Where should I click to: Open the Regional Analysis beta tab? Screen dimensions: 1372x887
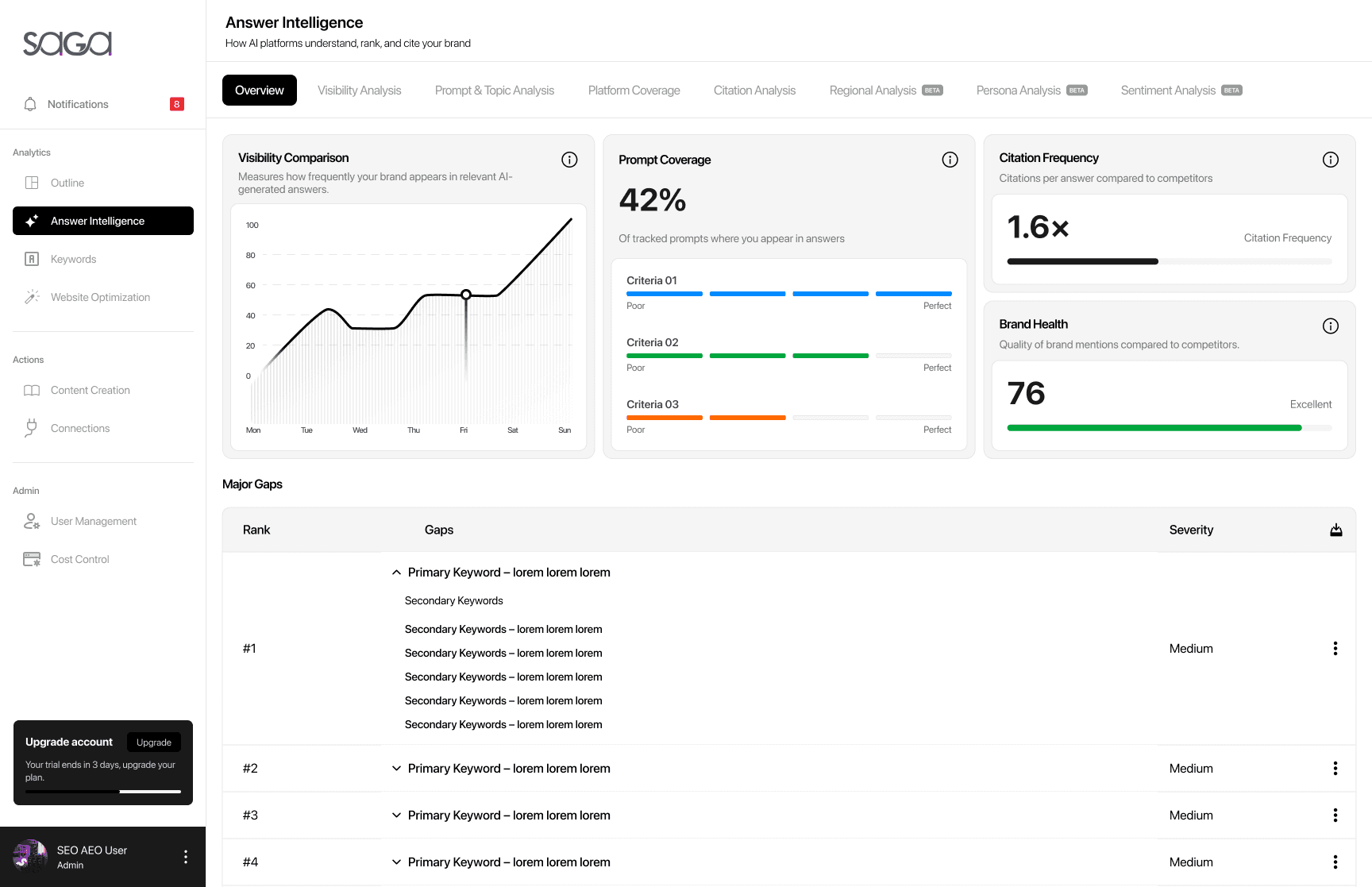click(886, 91)
